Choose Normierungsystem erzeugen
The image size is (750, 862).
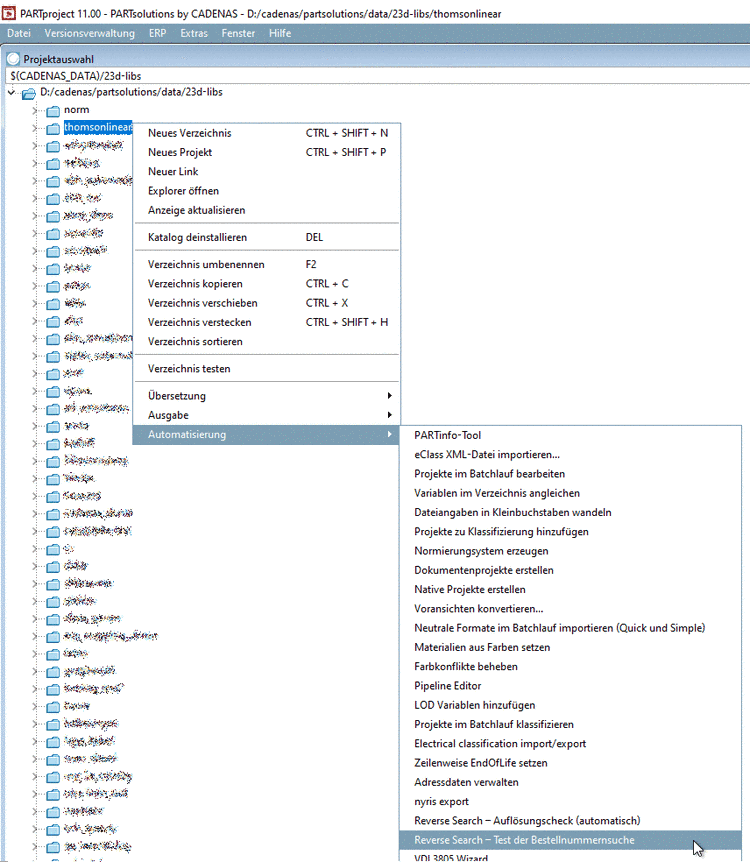[570, 551]
